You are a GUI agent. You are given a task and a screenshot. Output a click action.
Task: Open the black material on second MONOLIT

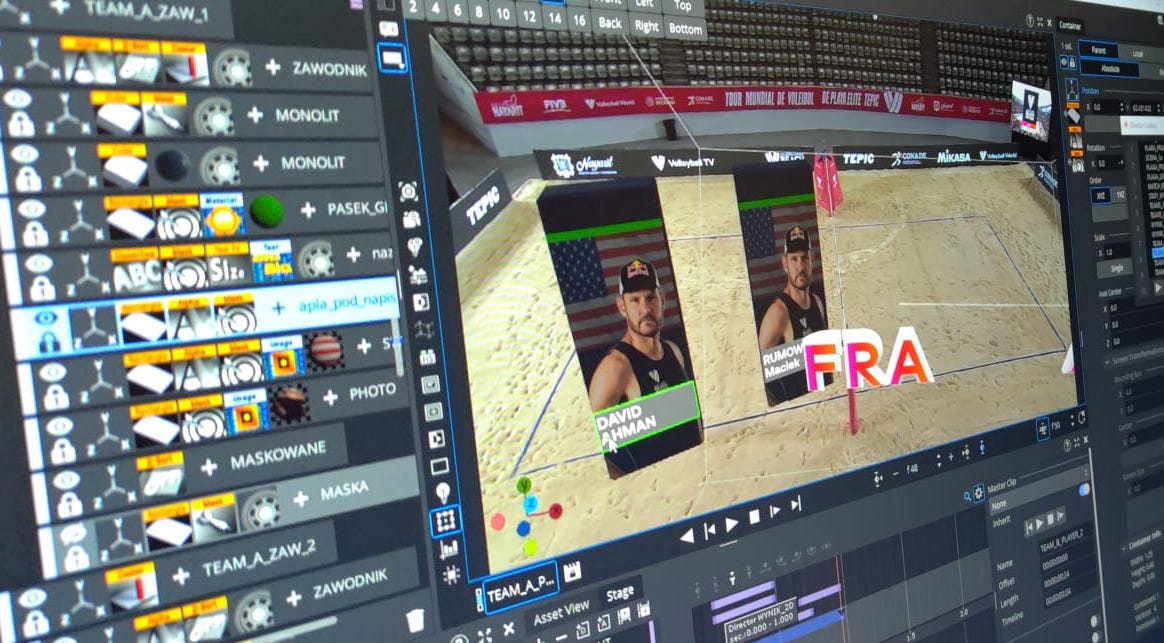click(x=173, y=166)
